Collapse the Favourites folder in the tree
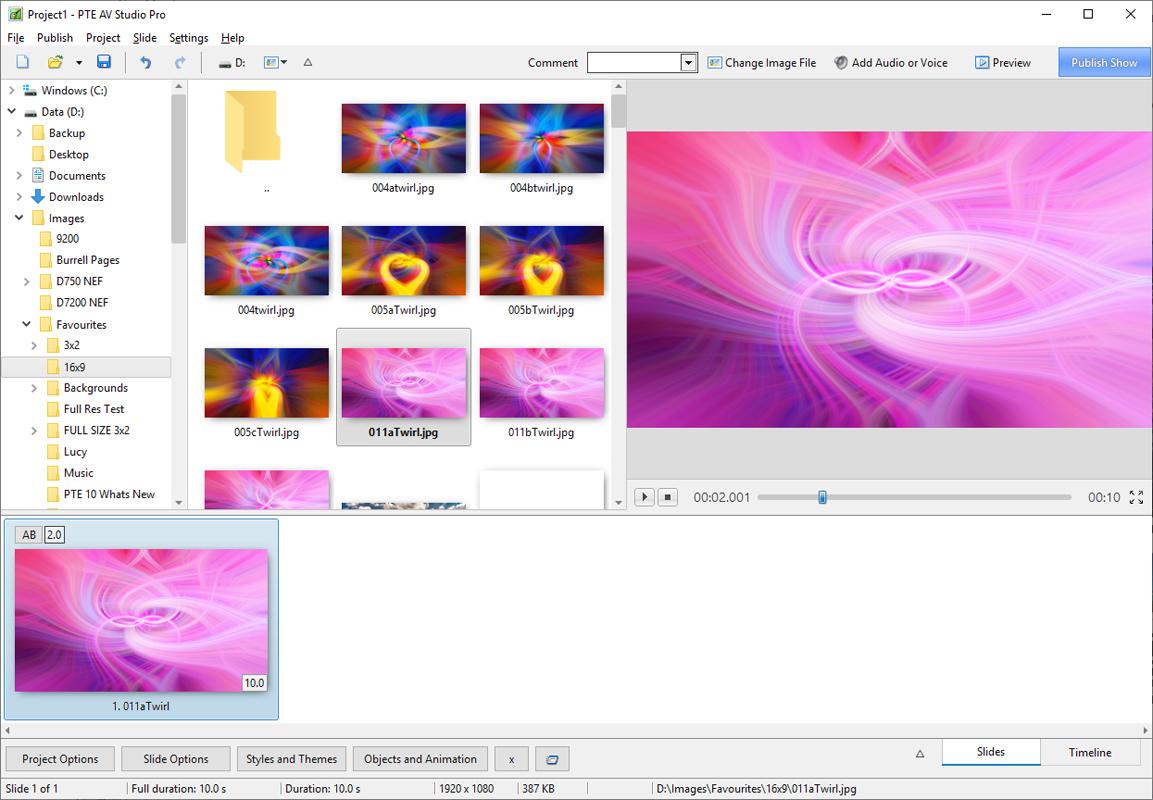The image size is (1153, 800). pyautogui.click(x=26, y=324)
